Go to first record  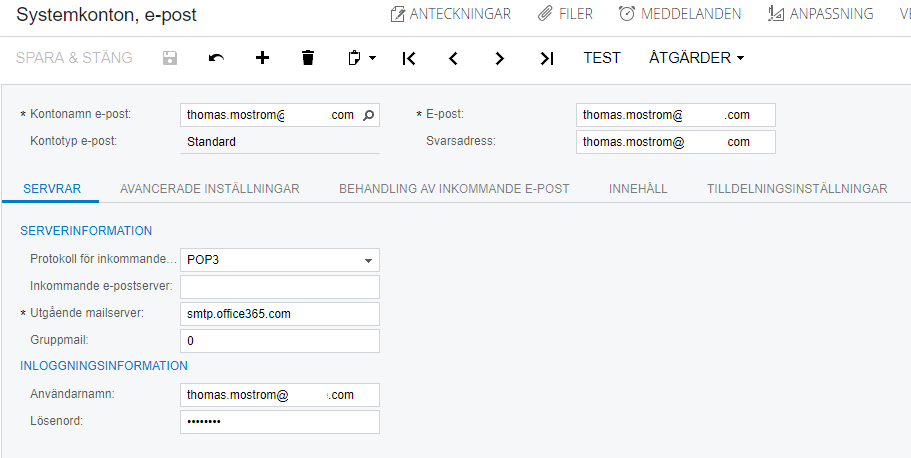(x=408, y=58)
